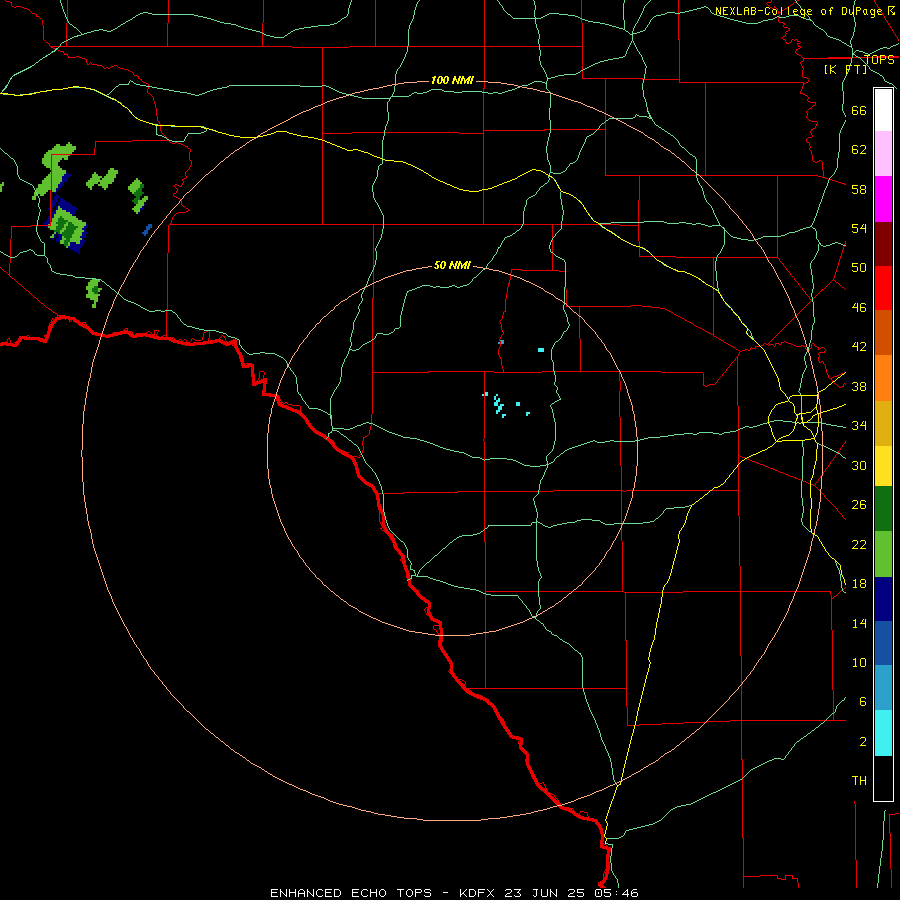Click the gold legend swatch
The width and height of the screenshot is (900, 900).
point(883,424)
